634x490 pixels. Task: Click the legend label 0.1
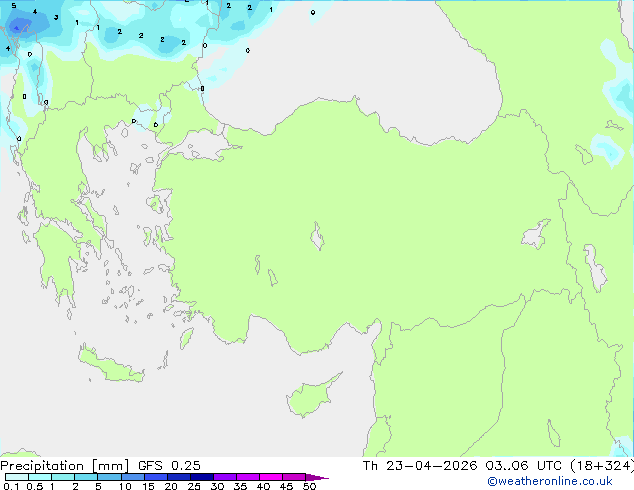[x=11, y=486]
